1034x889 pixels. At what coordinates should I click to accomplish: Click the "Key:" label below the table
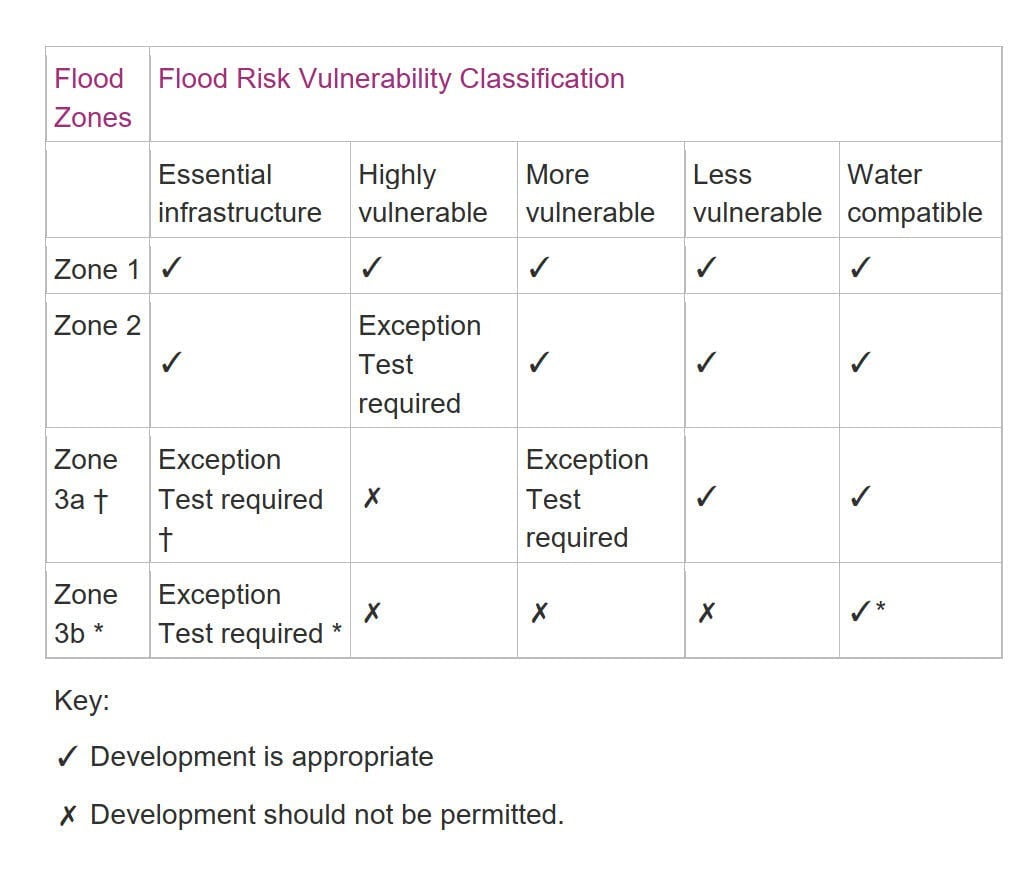(x=81, y=700)
